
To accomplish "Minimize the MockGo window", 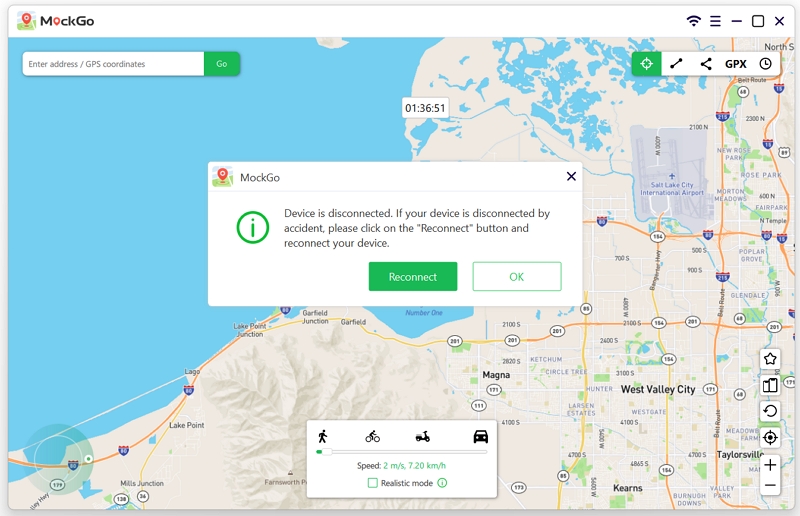I will coord(736,21).
